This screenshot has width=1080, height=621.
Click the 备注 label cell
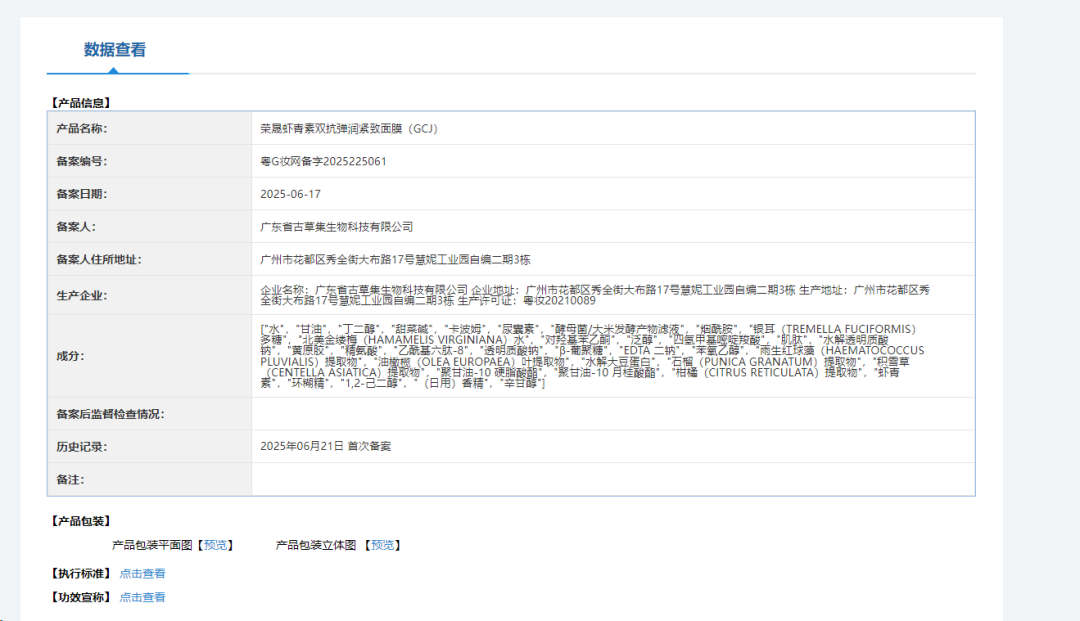[149, 479]
